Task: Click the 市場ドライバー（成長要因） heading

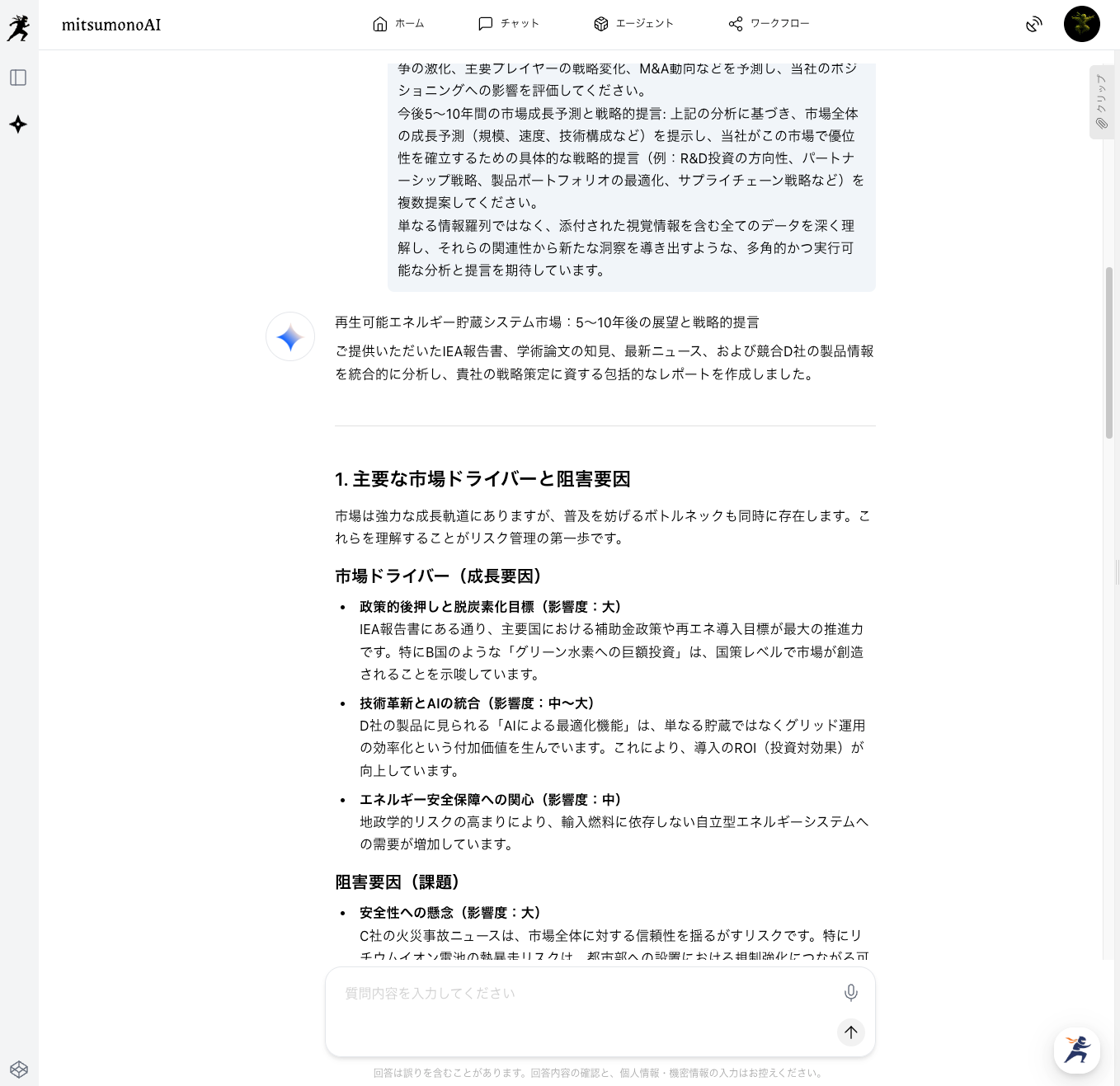Action: (438, 576)
